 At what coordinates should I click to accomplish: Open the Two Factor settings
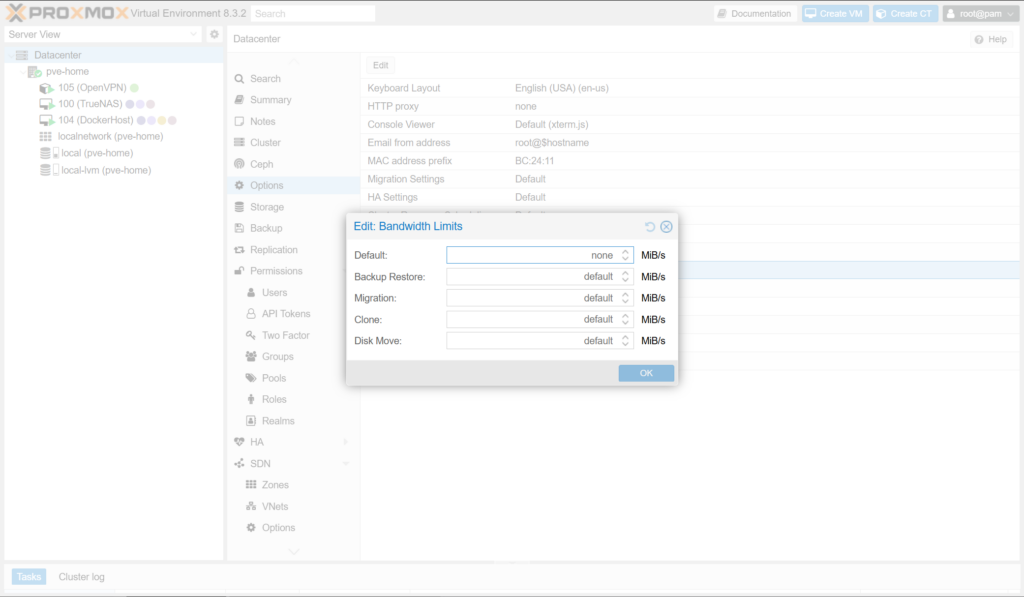pyautogui.click(x=285, y=335)
